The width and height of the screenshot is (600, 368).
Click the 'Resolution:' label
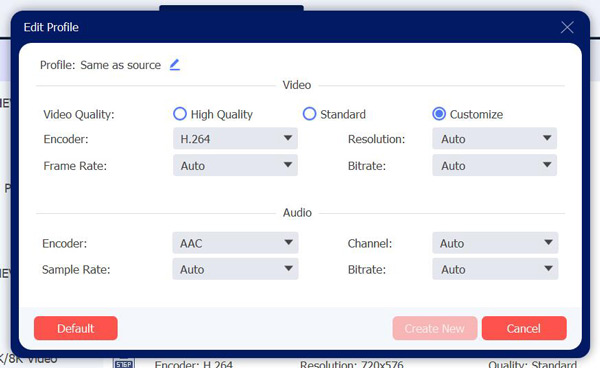(376, 139)
